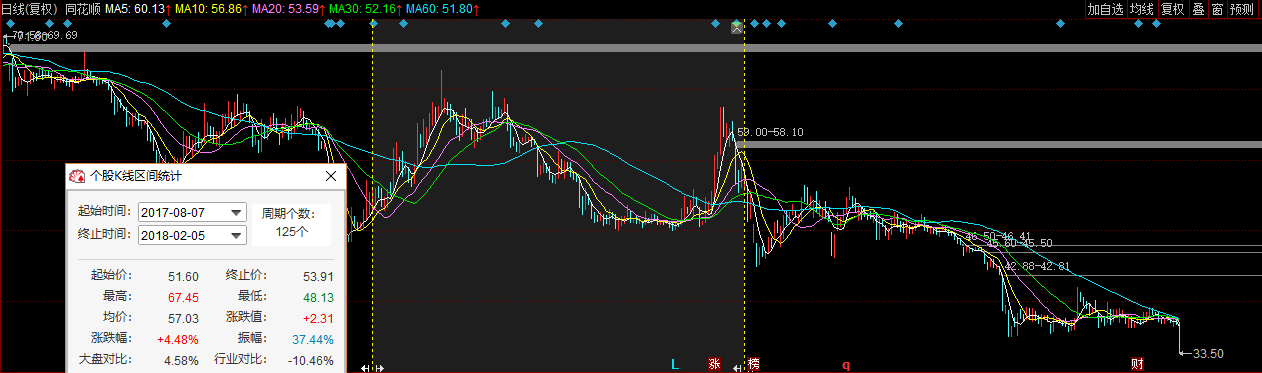This screenshot has width=1262, height=373.
Task: Toggle 复权 price adjustment button
Action: coord(1172,9)
